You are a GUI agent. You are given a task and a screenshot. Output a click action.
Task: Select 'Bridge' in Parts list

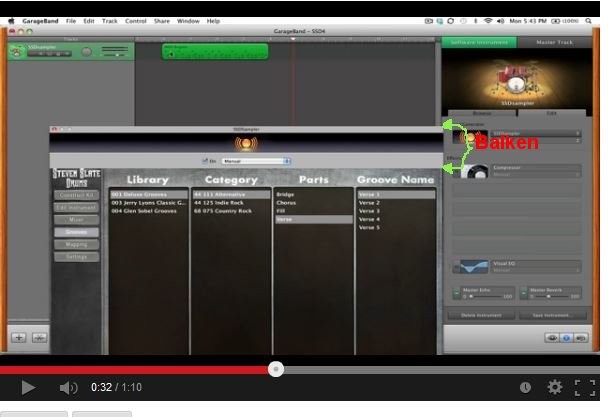coord(314,194)
